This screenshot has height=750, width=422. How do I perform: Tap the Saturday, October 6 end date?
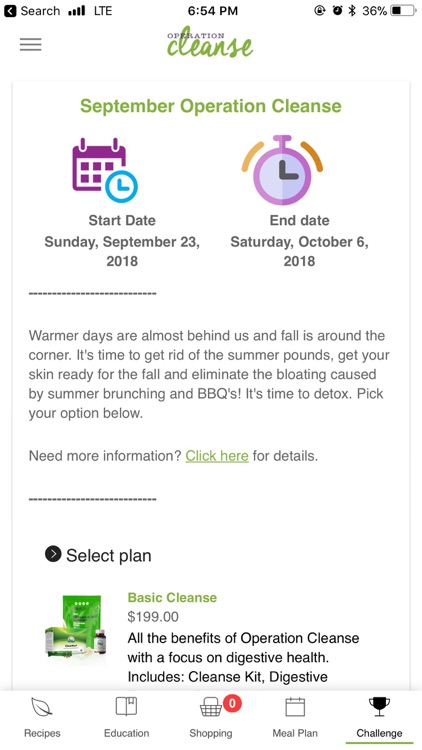pos(300,251)
